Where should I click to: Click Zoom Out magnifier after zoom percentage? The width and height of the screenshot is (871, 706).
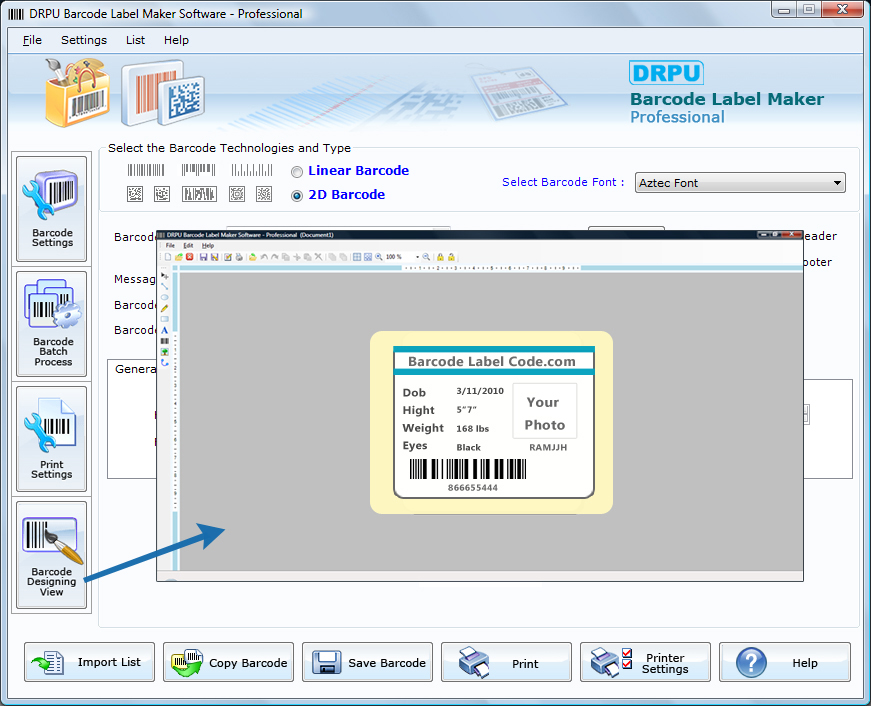coord(426,257)
